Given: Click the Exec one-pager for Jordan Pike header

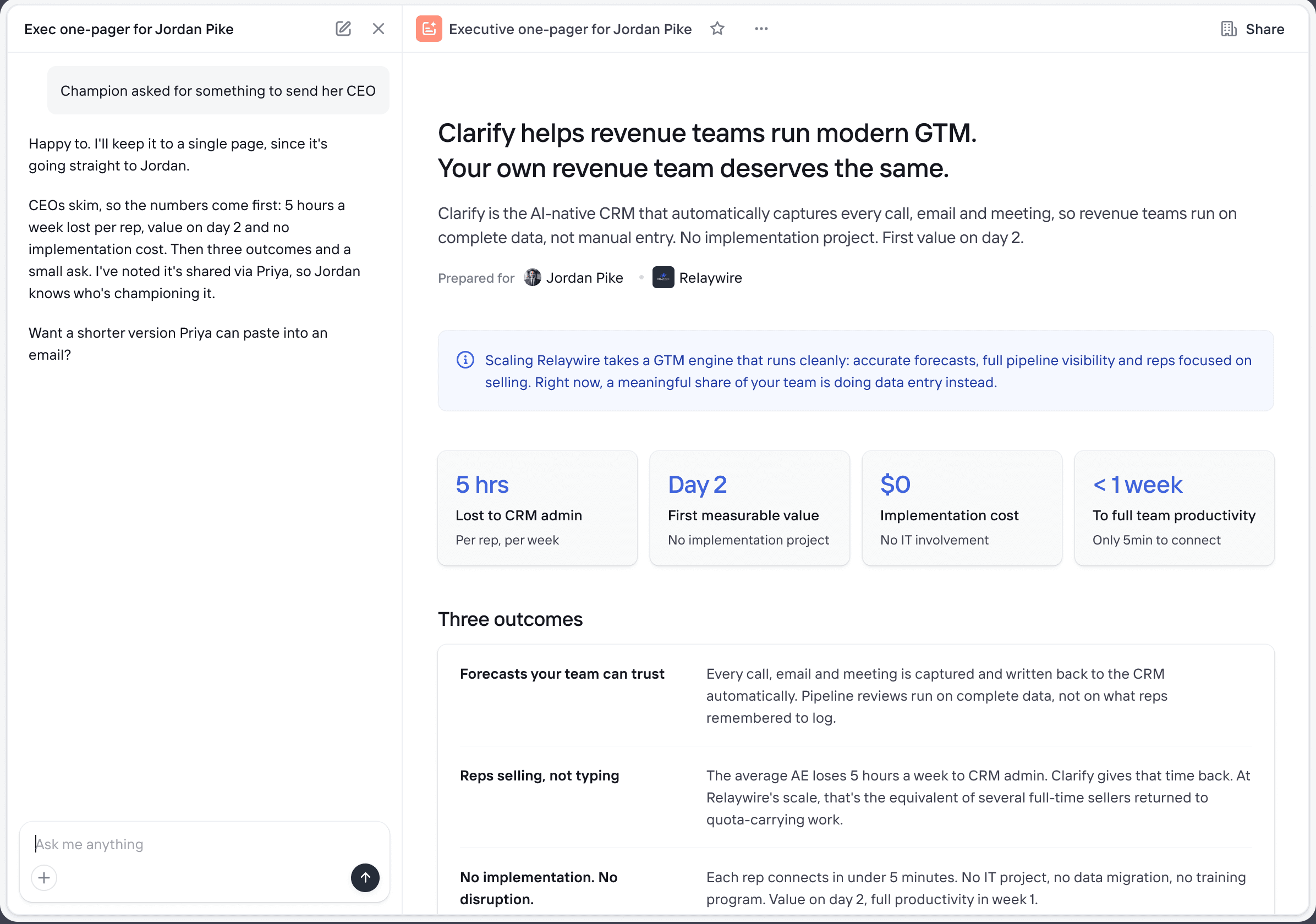Looking at the screenshot, I should (129, 29).
